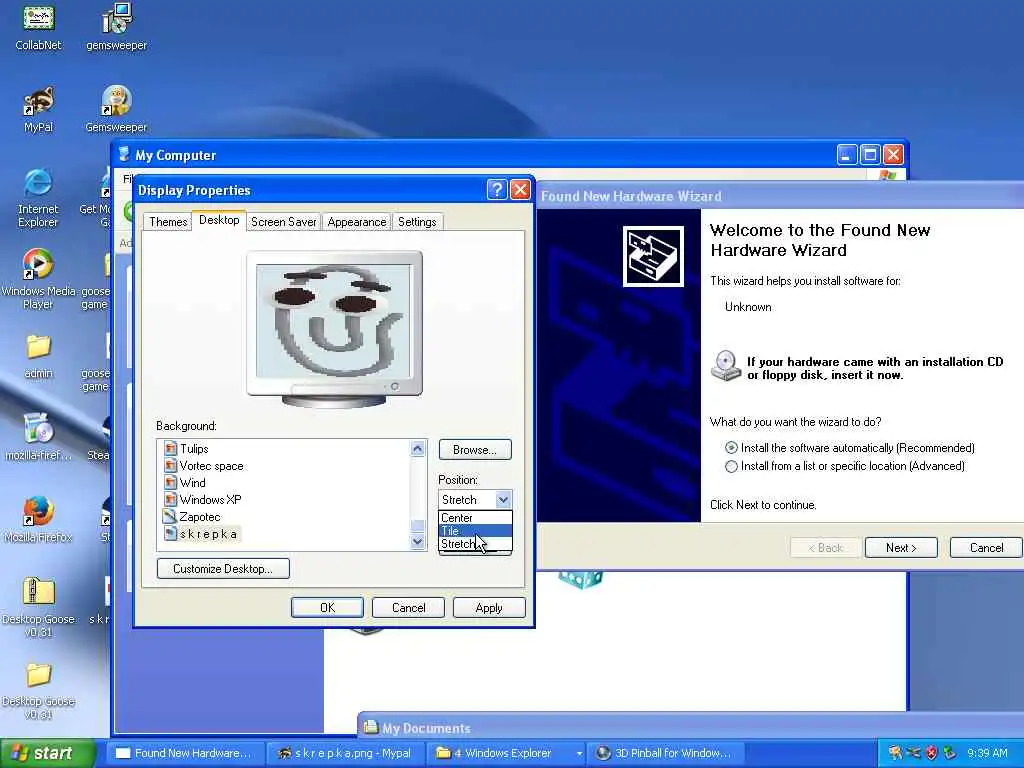The image size is (1024, 768).
Task: Click the Display Properties help question button
Action: [x=496, y=190]
